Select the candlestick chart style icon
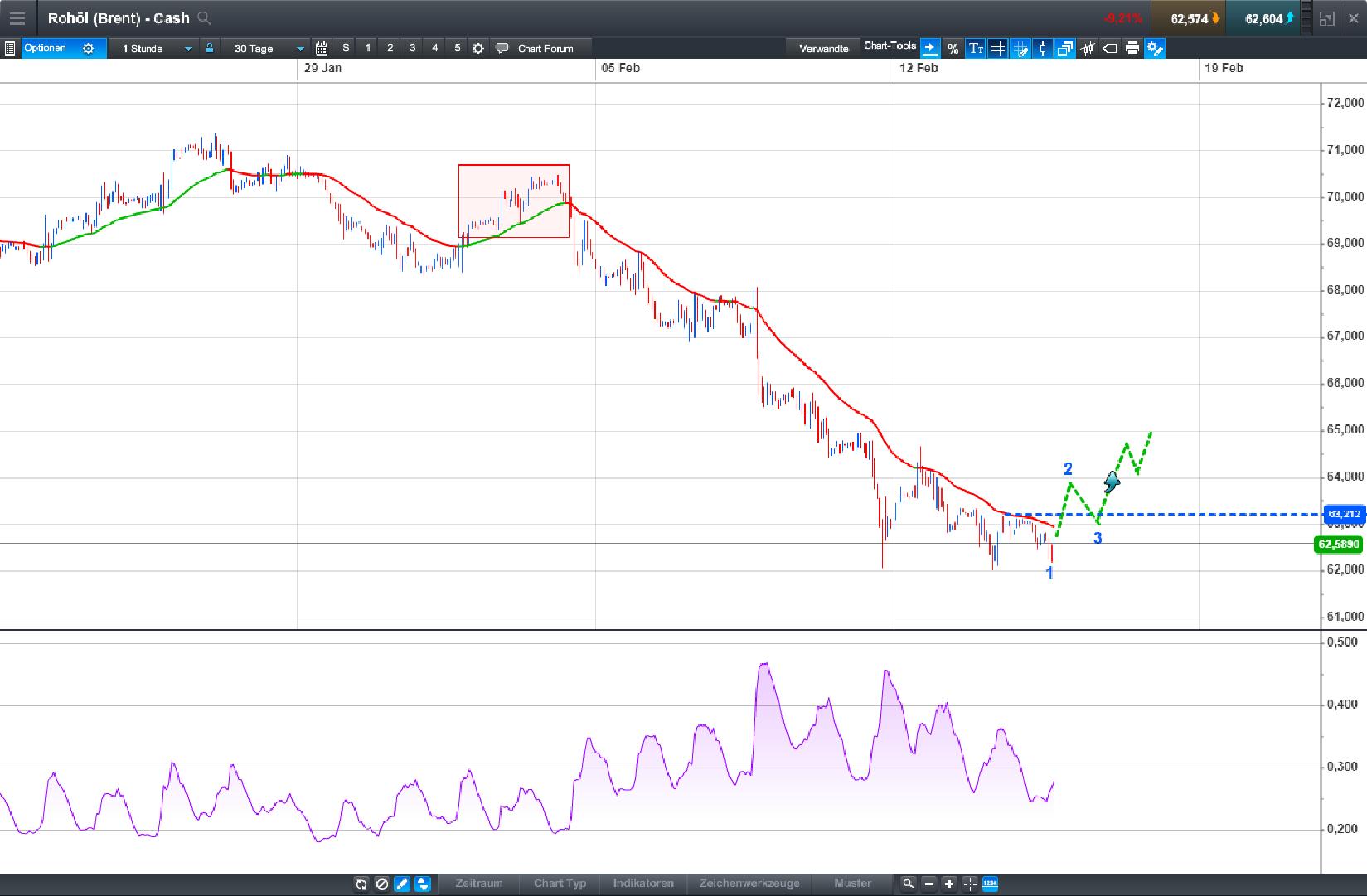Image resolution: width=1367 pixels, height=896 pixels. [1042, 49]
